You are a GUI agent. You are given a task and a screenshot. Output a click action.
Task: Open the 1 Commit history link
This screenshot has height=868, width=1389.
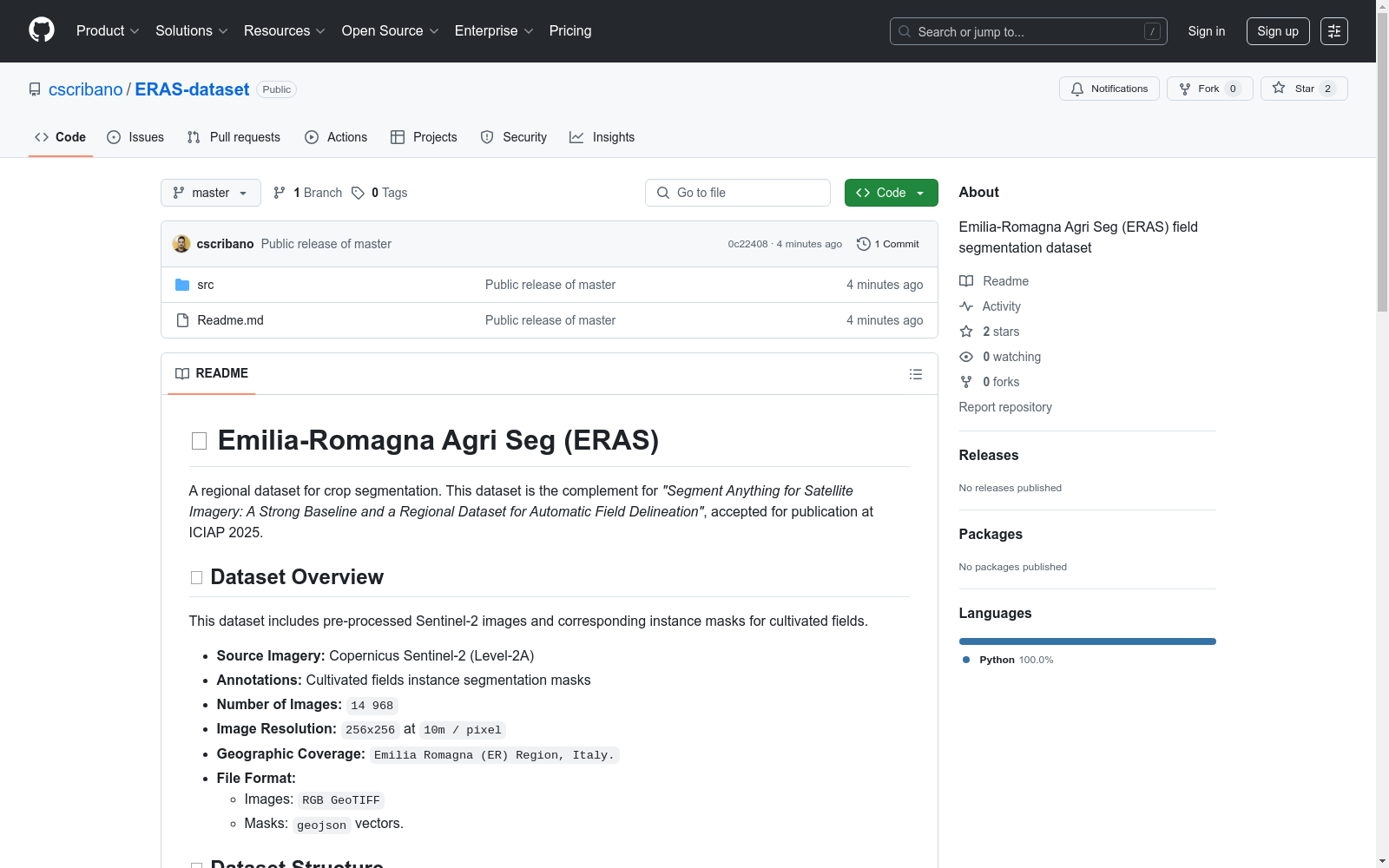point(888,244)
